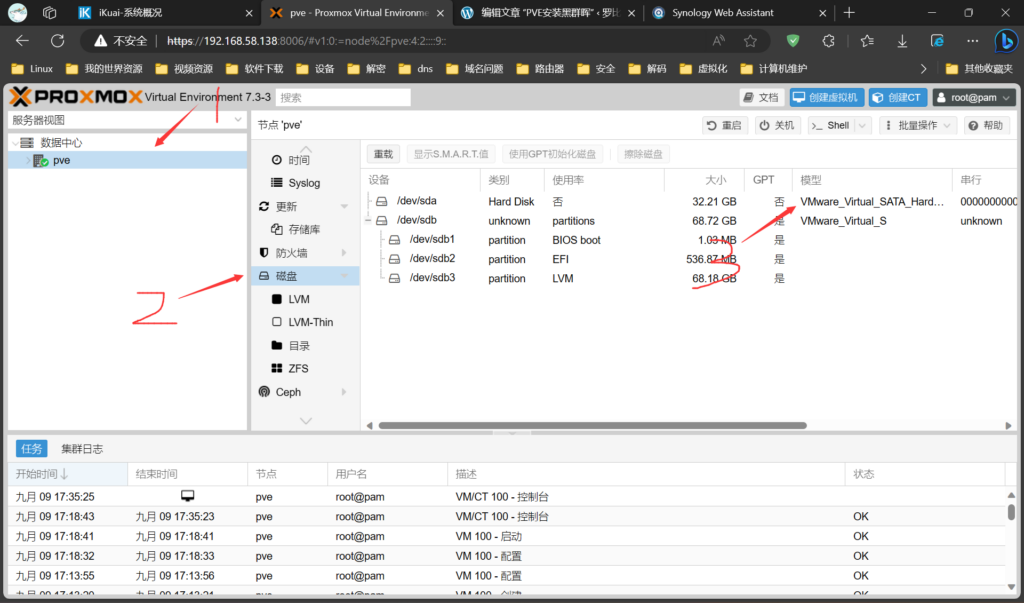Open the root@pam user dropdown
Image resolution: width=1024 pixels, height=603 pixels.
(x=974, y=97)
